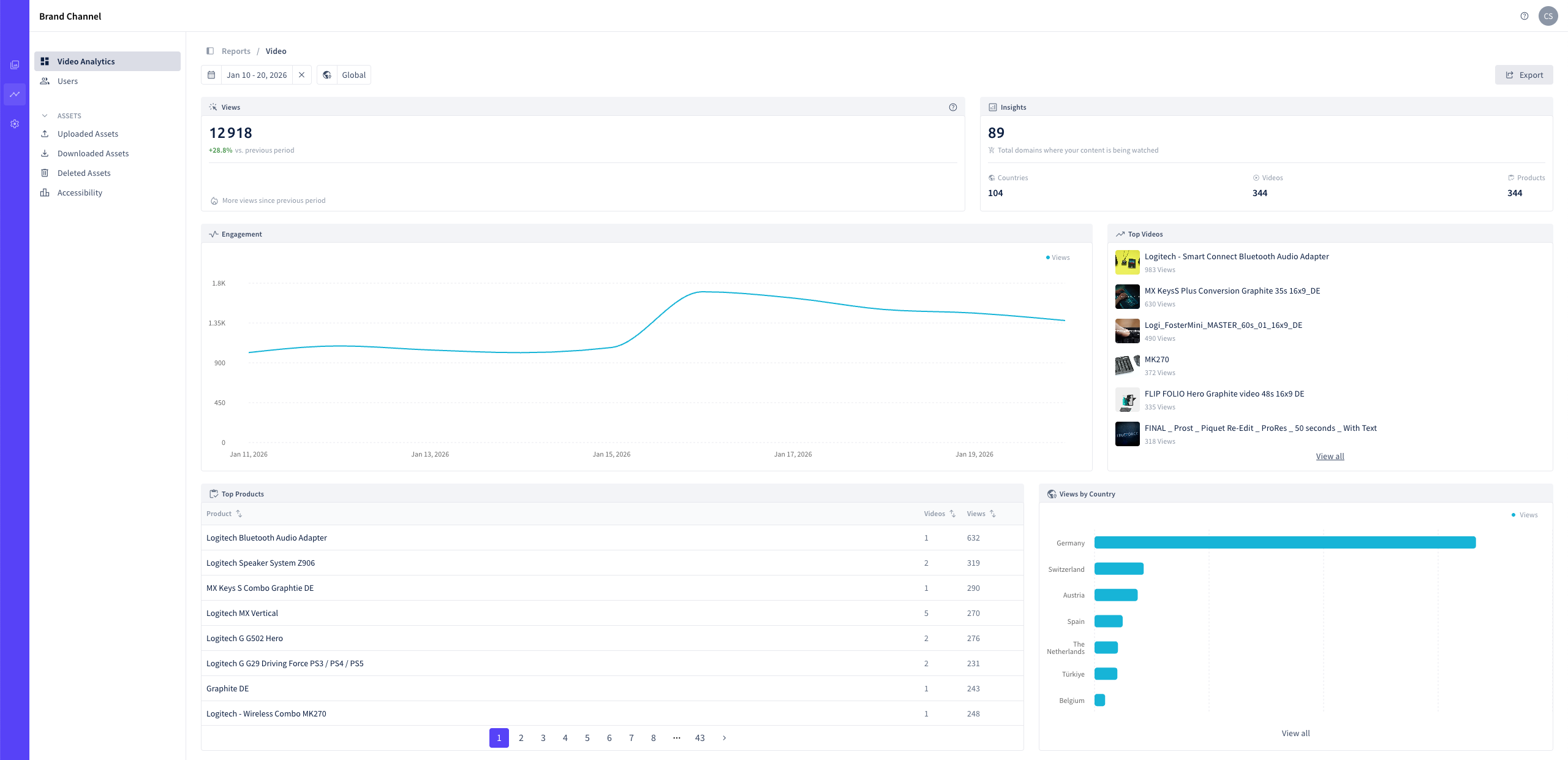Viewport: 1568px width, 760px height.
Task: Toggle sidebar panel icon beside Reports breadcrumb
Action: 210,51
